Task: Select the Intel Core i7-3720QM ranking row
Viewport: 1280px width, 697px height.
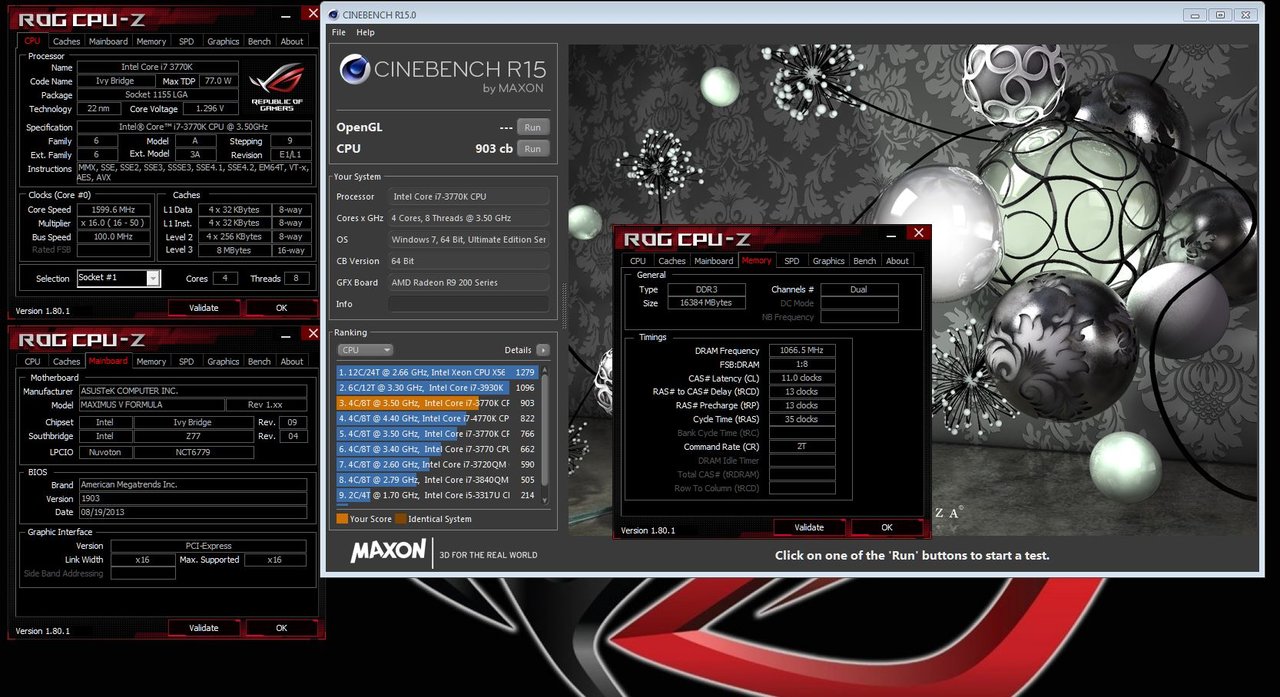Action: (437, 464)
